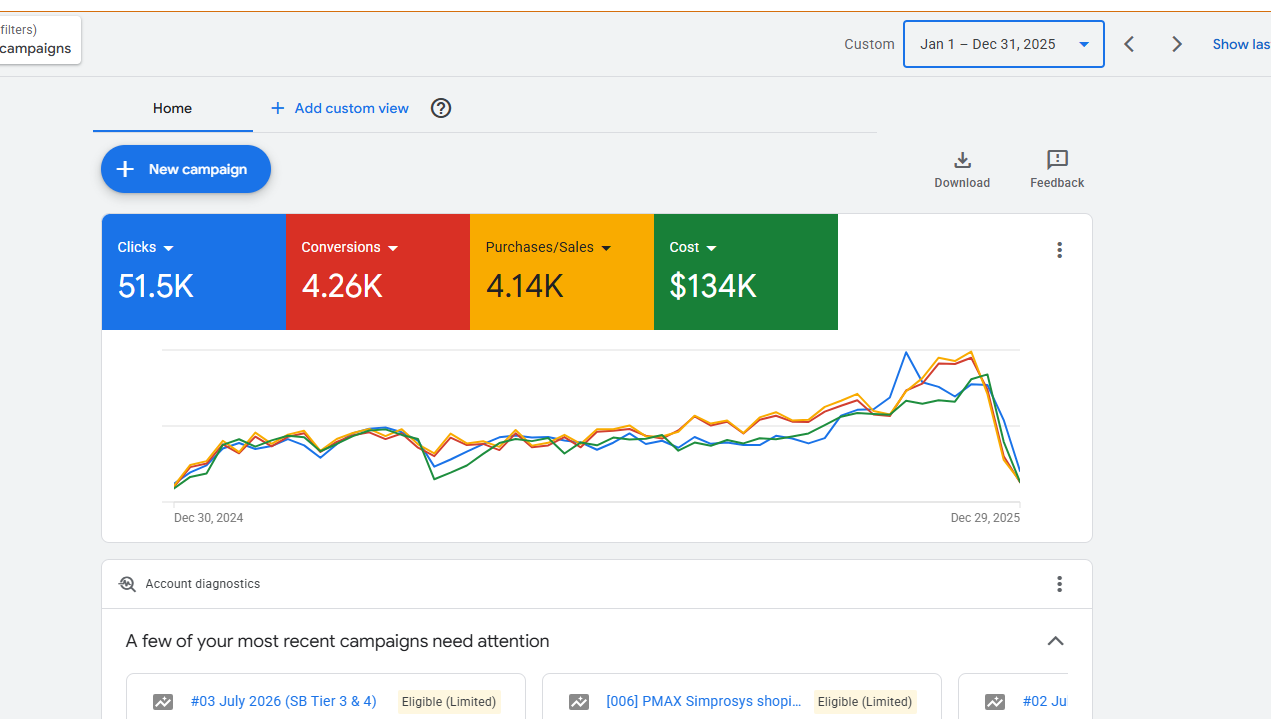Open the overview card three-dot menu
Image resolution: width=1271 pixels, height=719 pixels.
click(1060, 250)
